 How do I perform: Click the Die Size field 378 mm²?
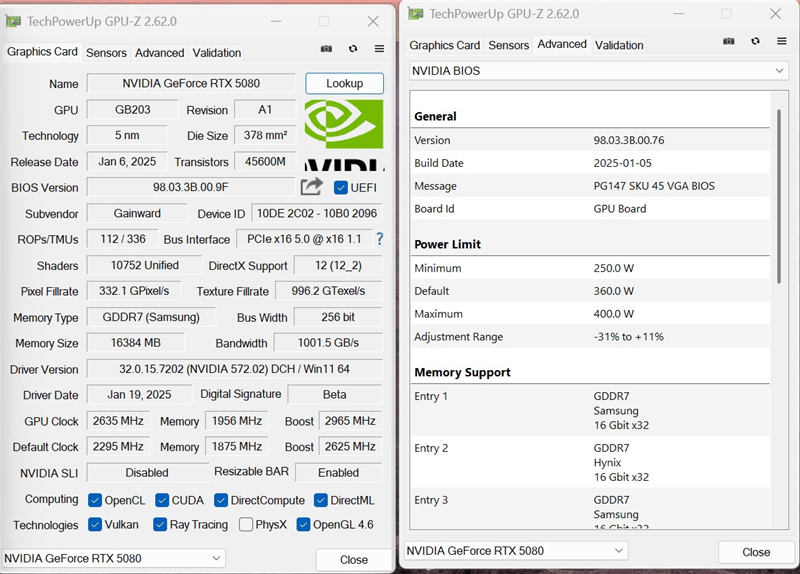pos(265,135)
